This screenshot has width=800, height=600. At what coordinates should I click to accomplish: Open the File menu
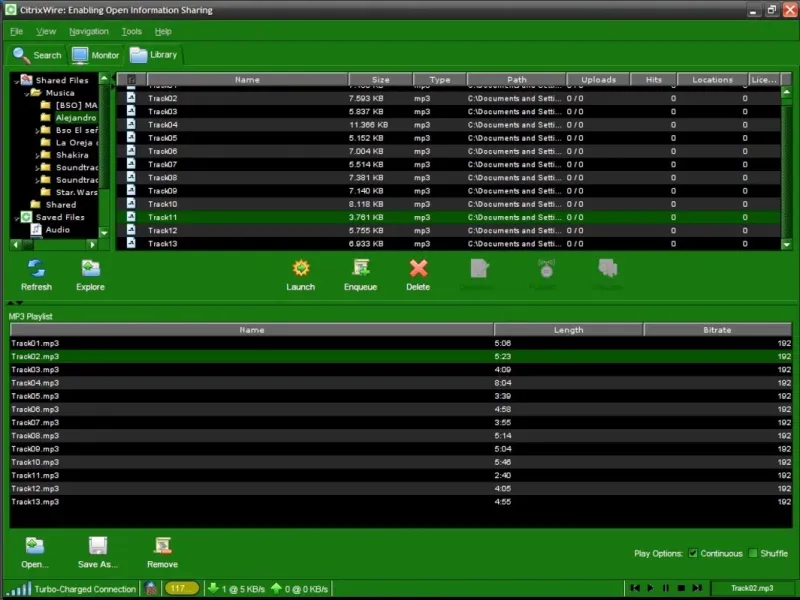point(16,32)
